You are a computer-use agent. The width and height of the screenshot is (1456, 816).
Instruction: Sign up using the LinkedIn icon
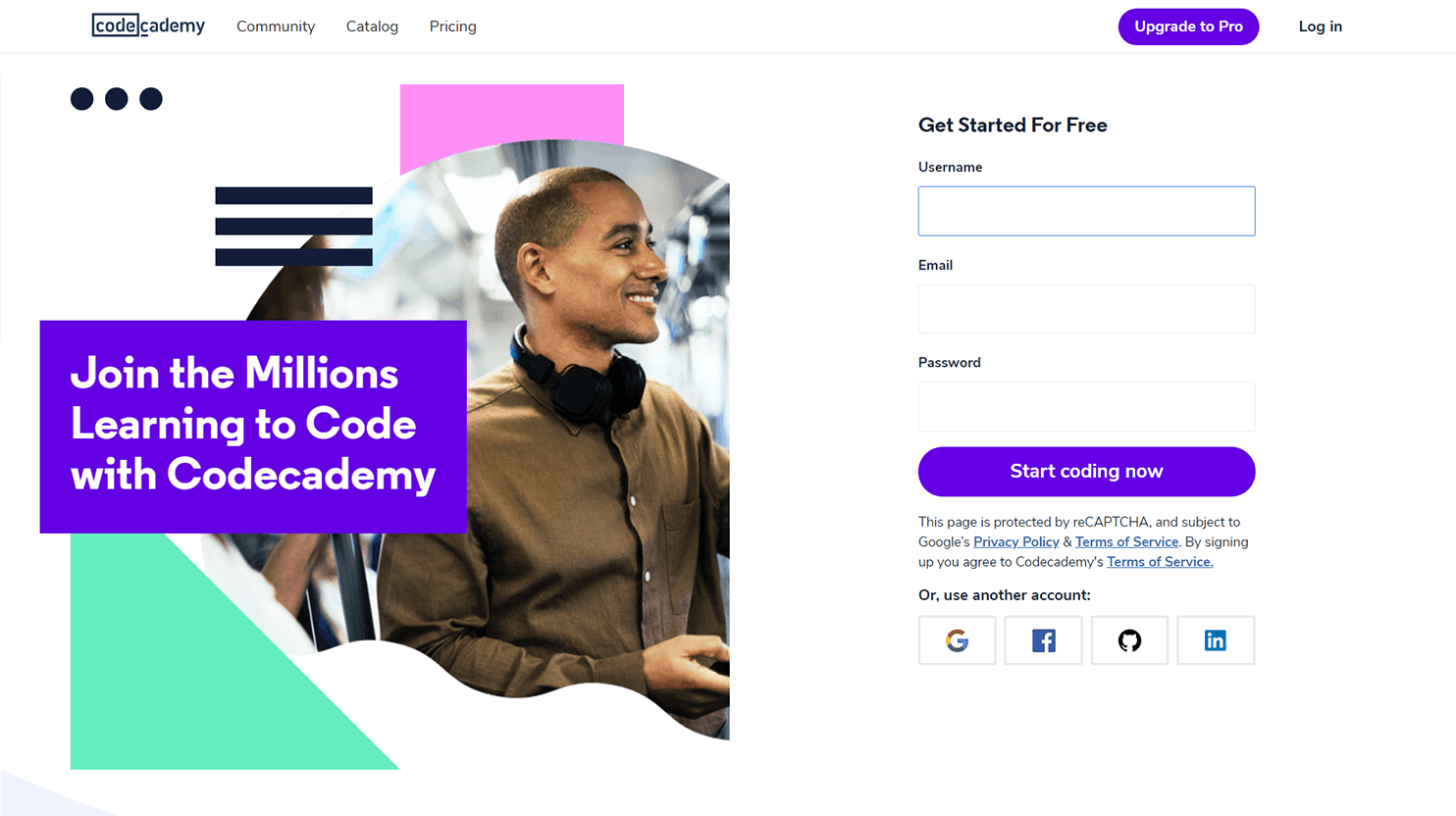pyautogui.click(x=1216, y=640)
